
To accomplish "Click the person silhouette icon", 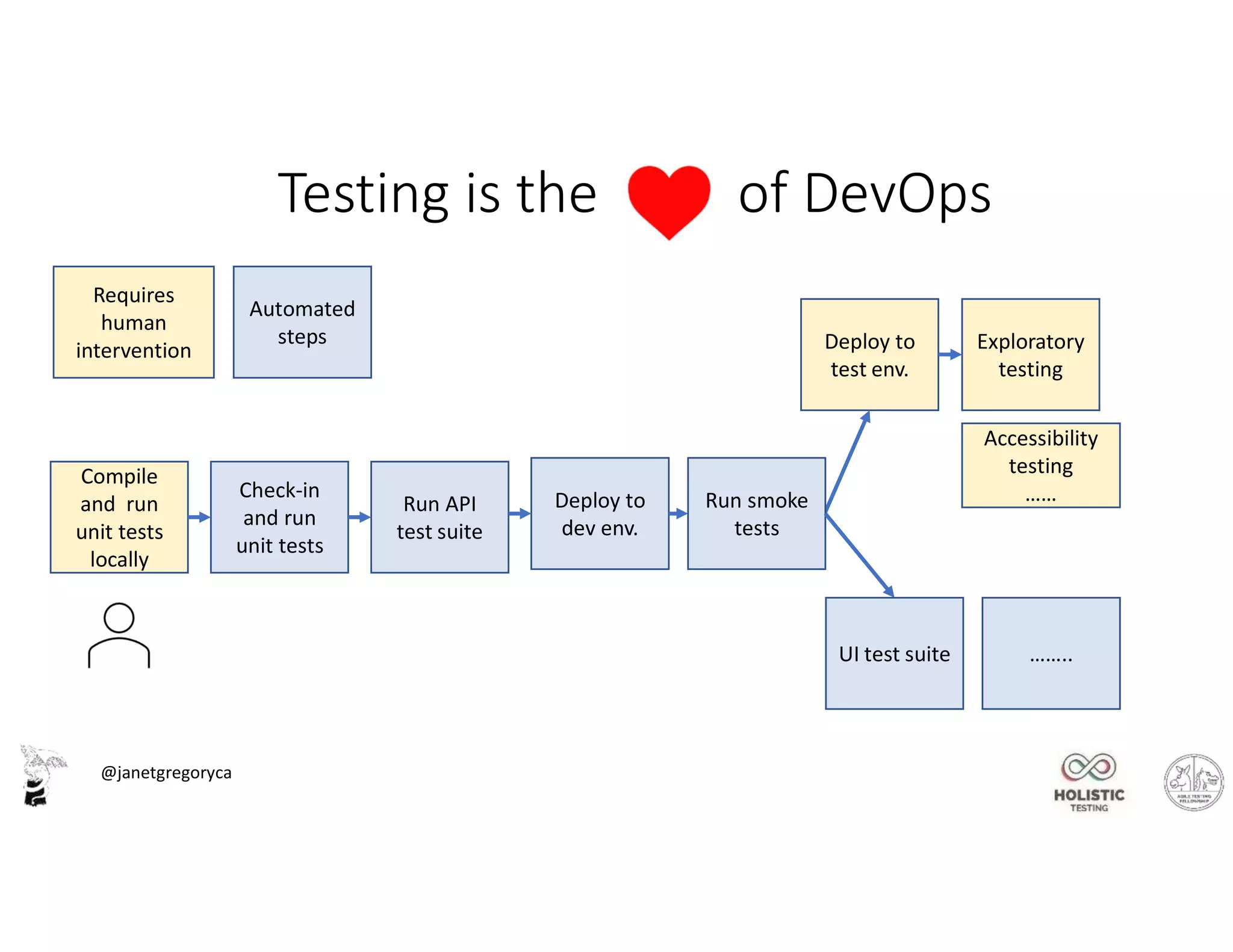I will pos(119,635).
